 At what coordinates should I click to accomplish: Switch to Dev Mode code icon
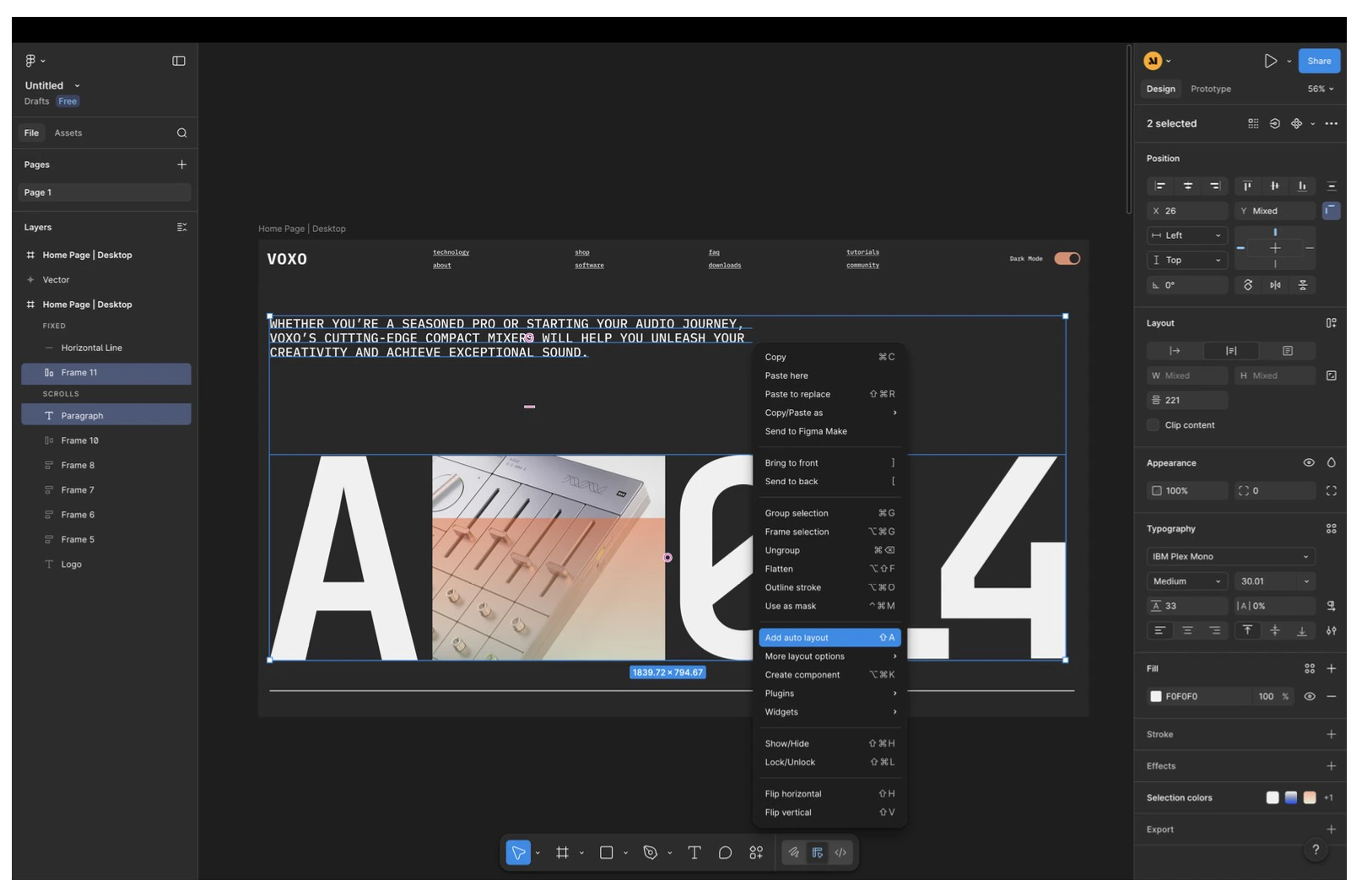click(x=840, y=852)
